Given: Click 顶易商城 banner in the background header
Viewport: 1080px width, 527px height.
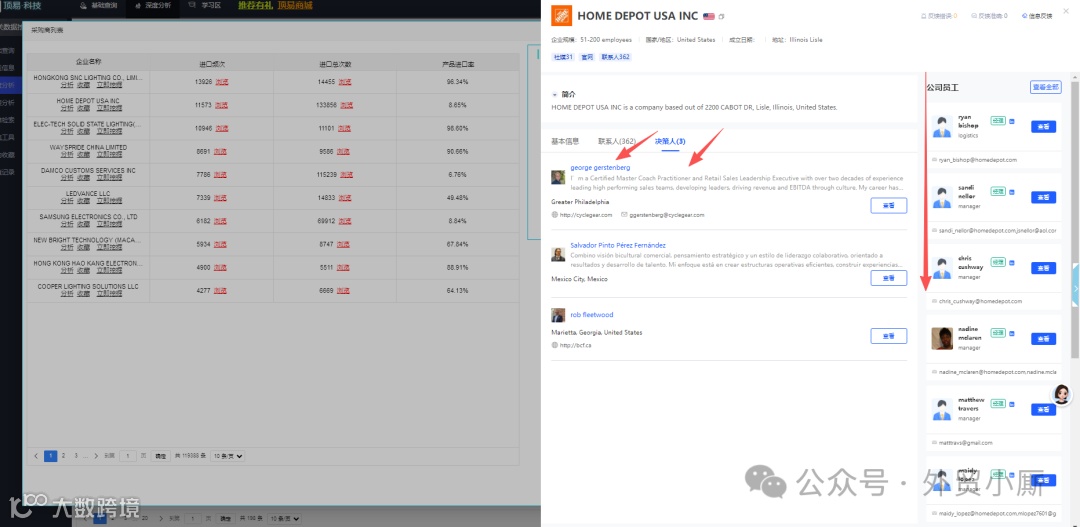Looking at the screenshot, I should point(295,6).
